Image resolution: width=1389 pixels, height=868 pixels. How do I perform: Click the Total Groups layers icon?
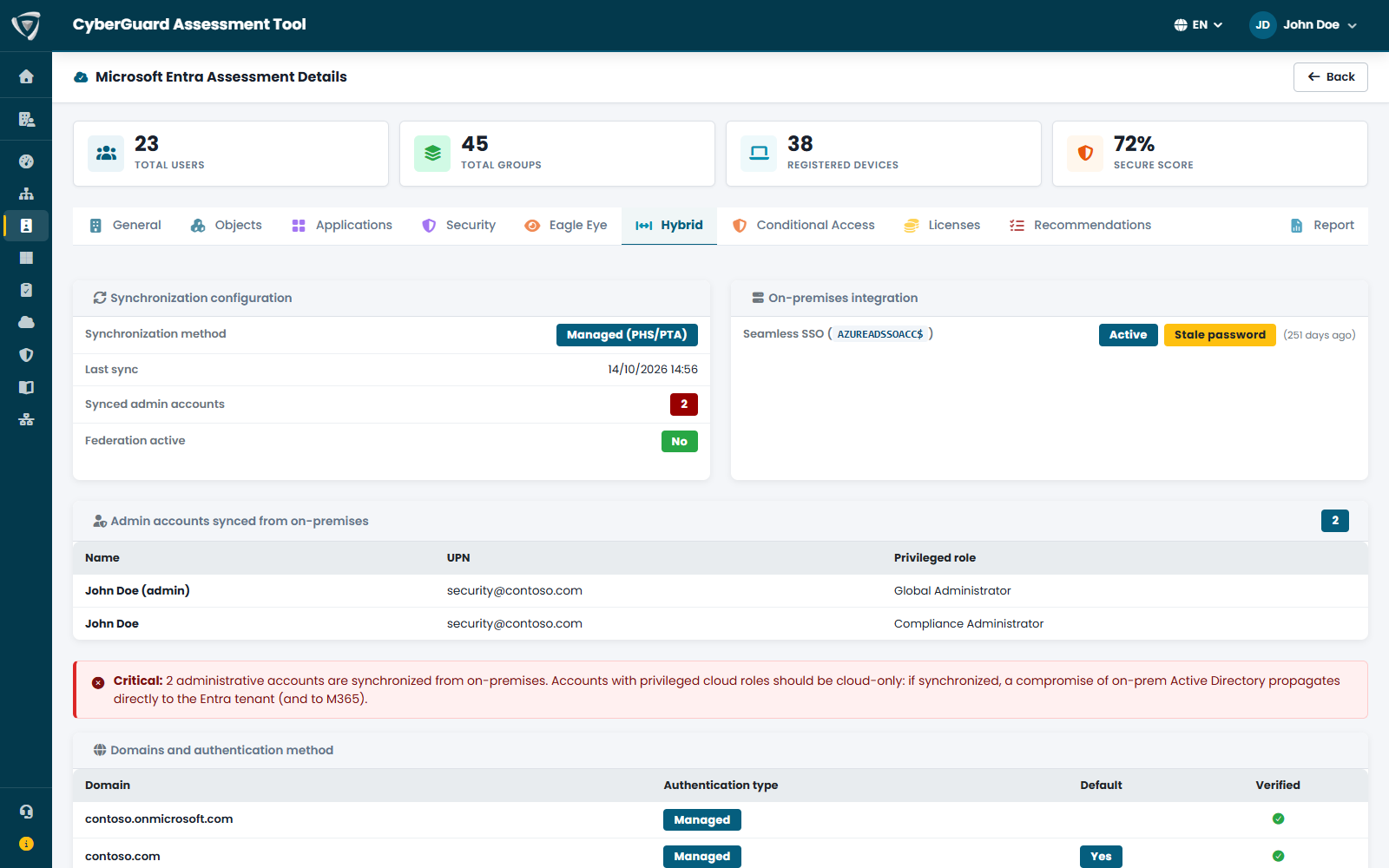(432, 154)
